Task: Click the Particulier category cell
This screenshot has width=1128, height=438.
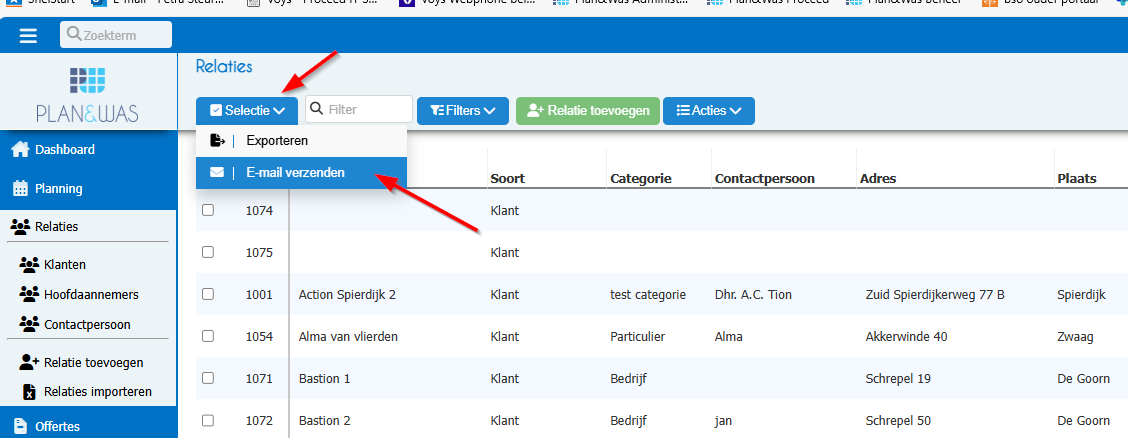Action: [637, 337]
